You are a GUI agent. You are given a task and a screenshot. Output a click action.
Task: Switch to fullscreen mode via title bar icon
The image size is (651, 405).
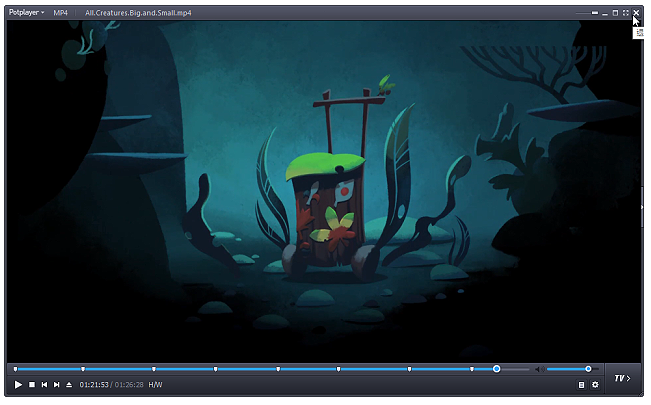coord(626,13)
